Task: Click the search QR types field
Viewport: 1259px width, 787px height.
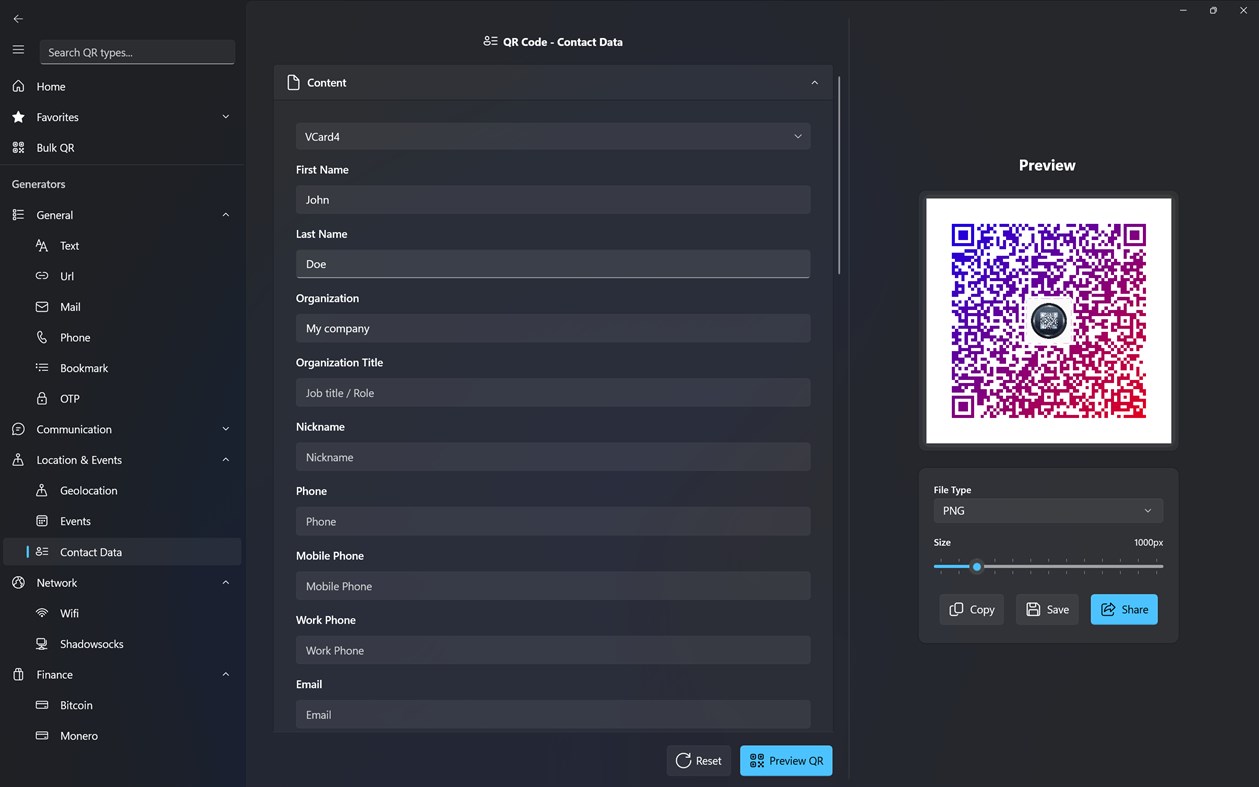Action: click(137, 51)
